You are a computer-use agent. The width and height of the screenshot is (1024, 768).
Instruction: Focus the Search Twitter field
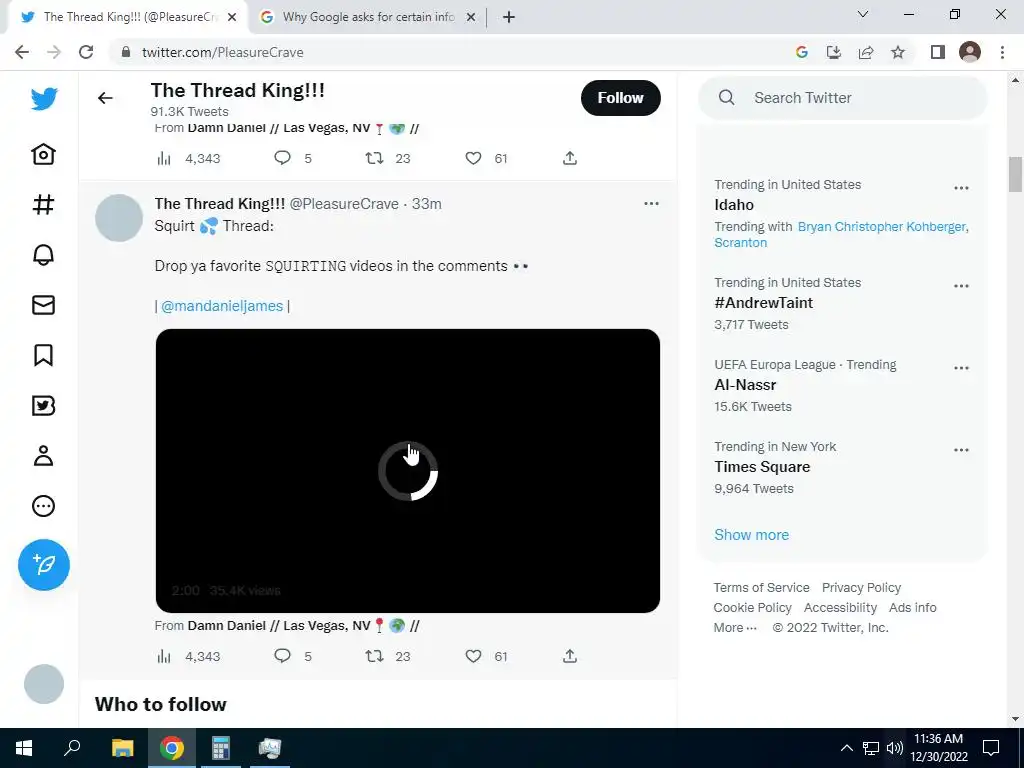tap(842, 98)
